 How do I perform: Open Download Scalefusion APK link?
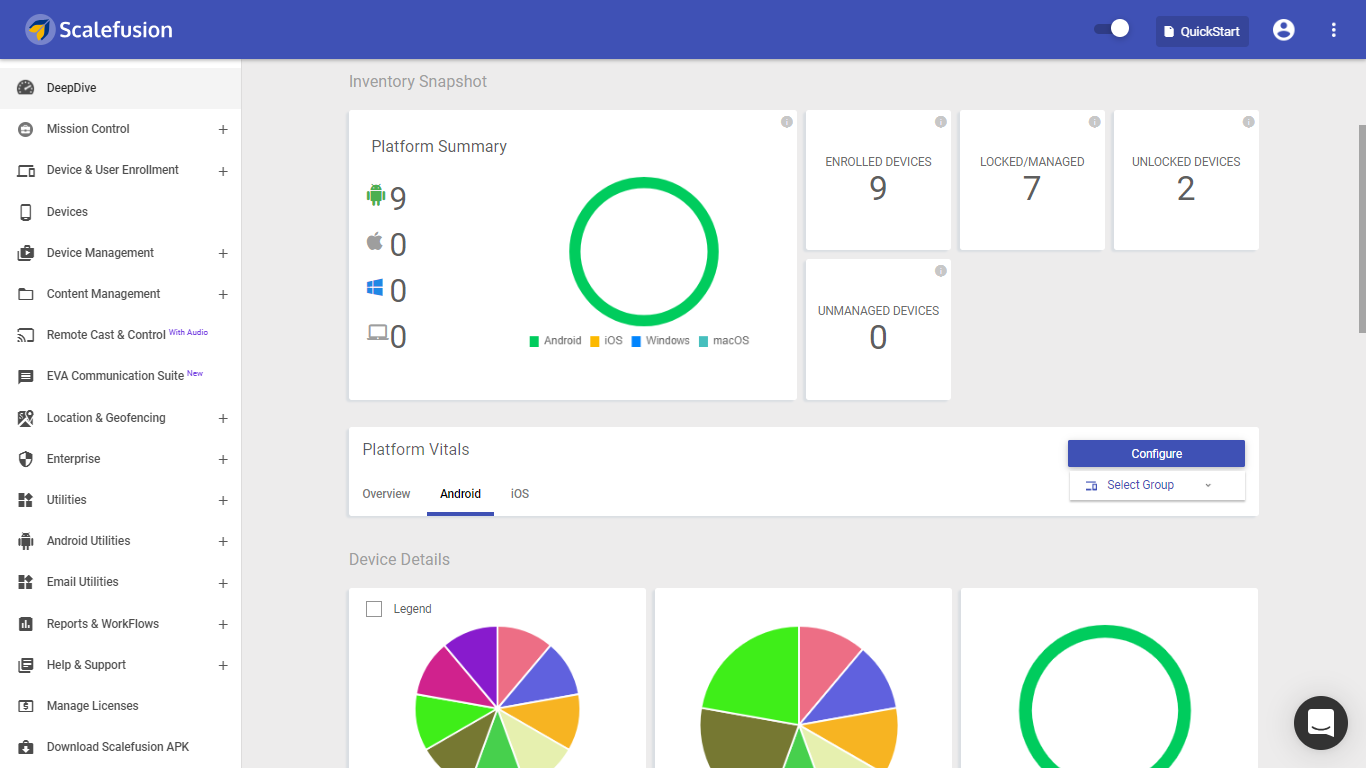click(120, 747)
